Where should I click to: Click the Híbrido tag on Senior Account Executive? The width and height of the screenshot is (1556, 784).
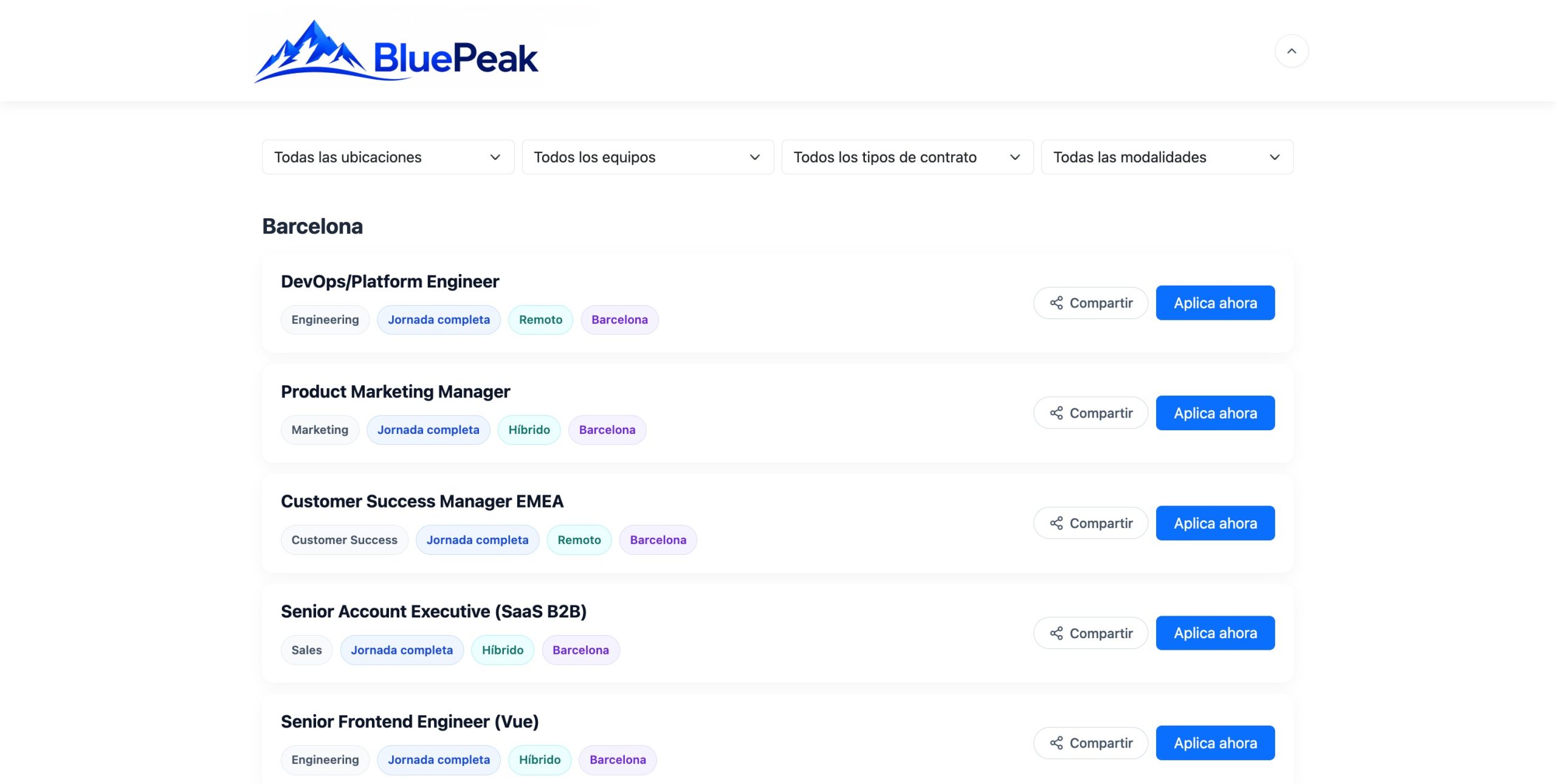[x=503, y=650]
